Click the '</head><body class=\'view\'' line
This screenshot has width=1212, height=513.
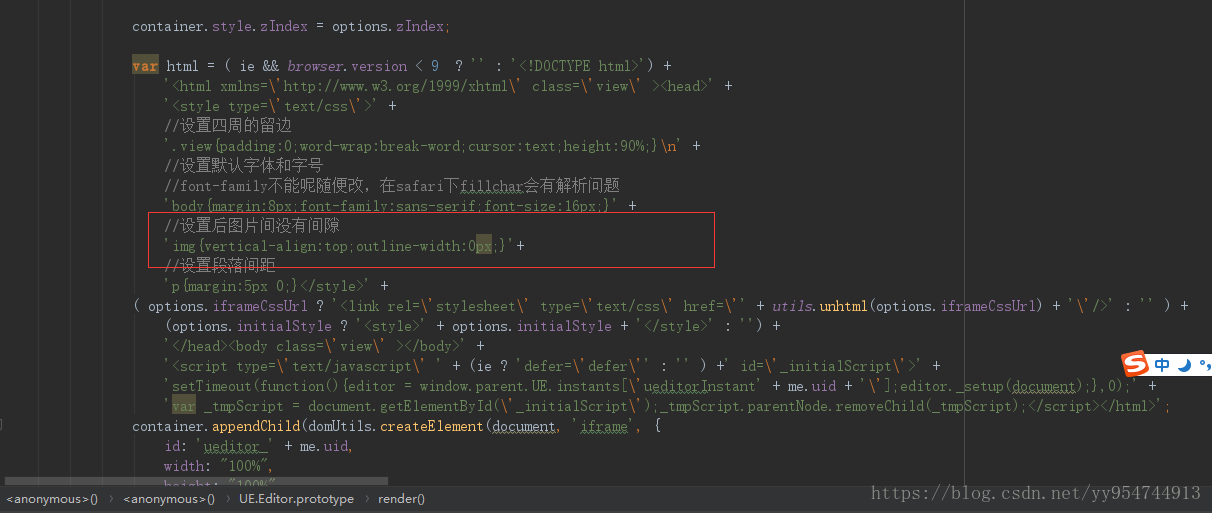point(324,346)
